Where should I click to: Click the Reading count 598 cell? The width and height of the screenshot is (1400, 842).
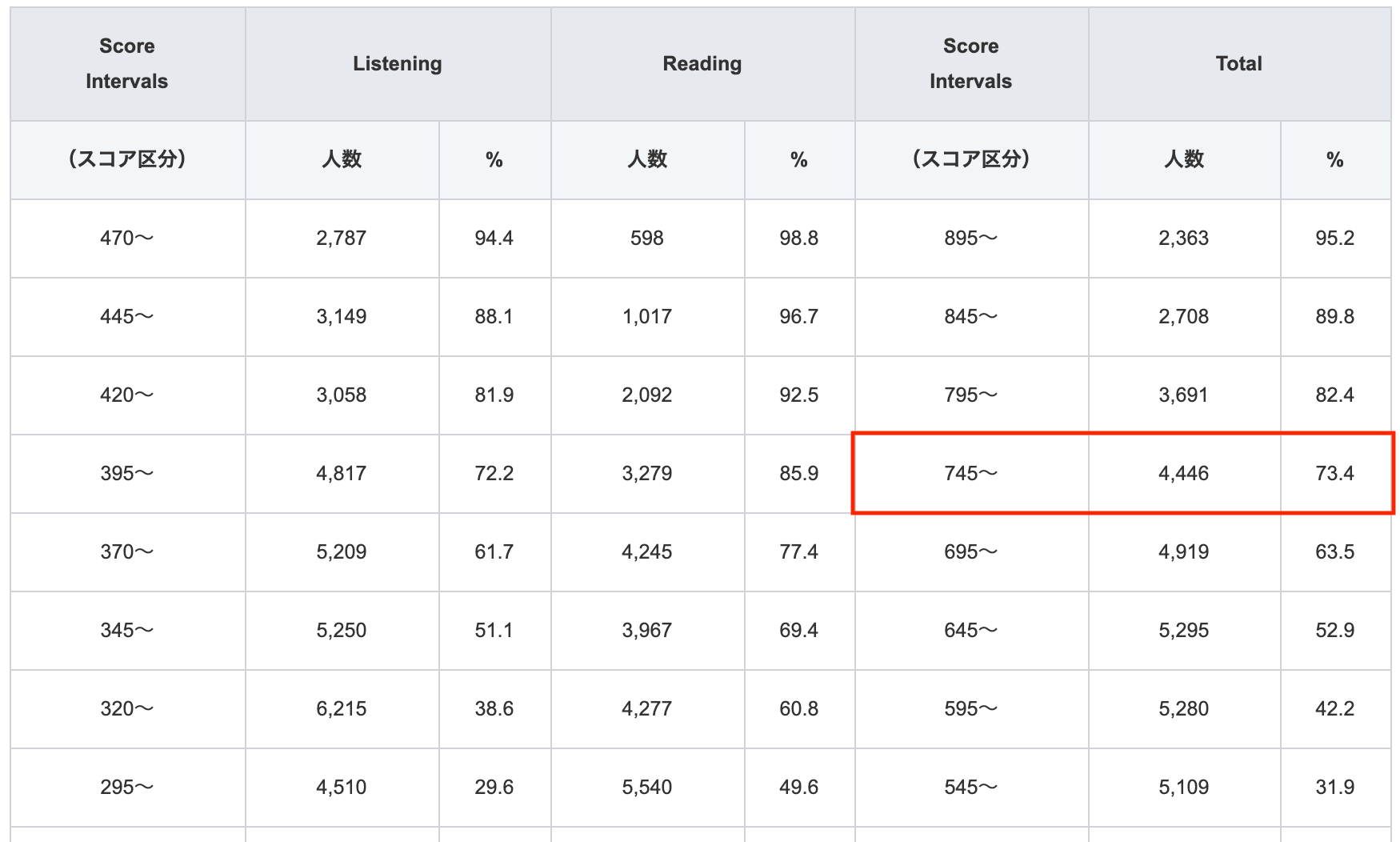(646, 239)
